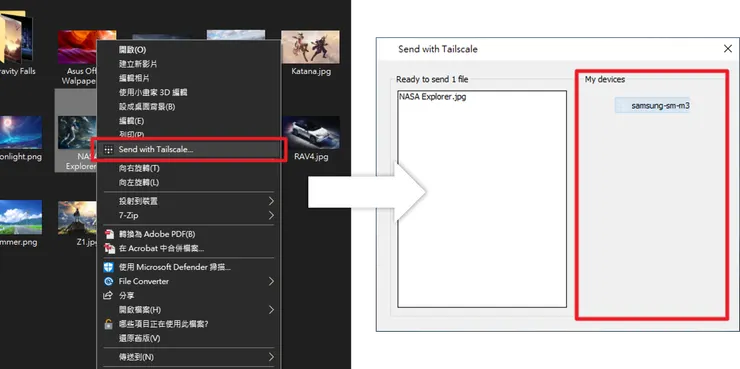Image resolution: width=740 pixels, height=369 pixels.
Task: Select 建立新影片 menu entry
Action: point(189,64)
